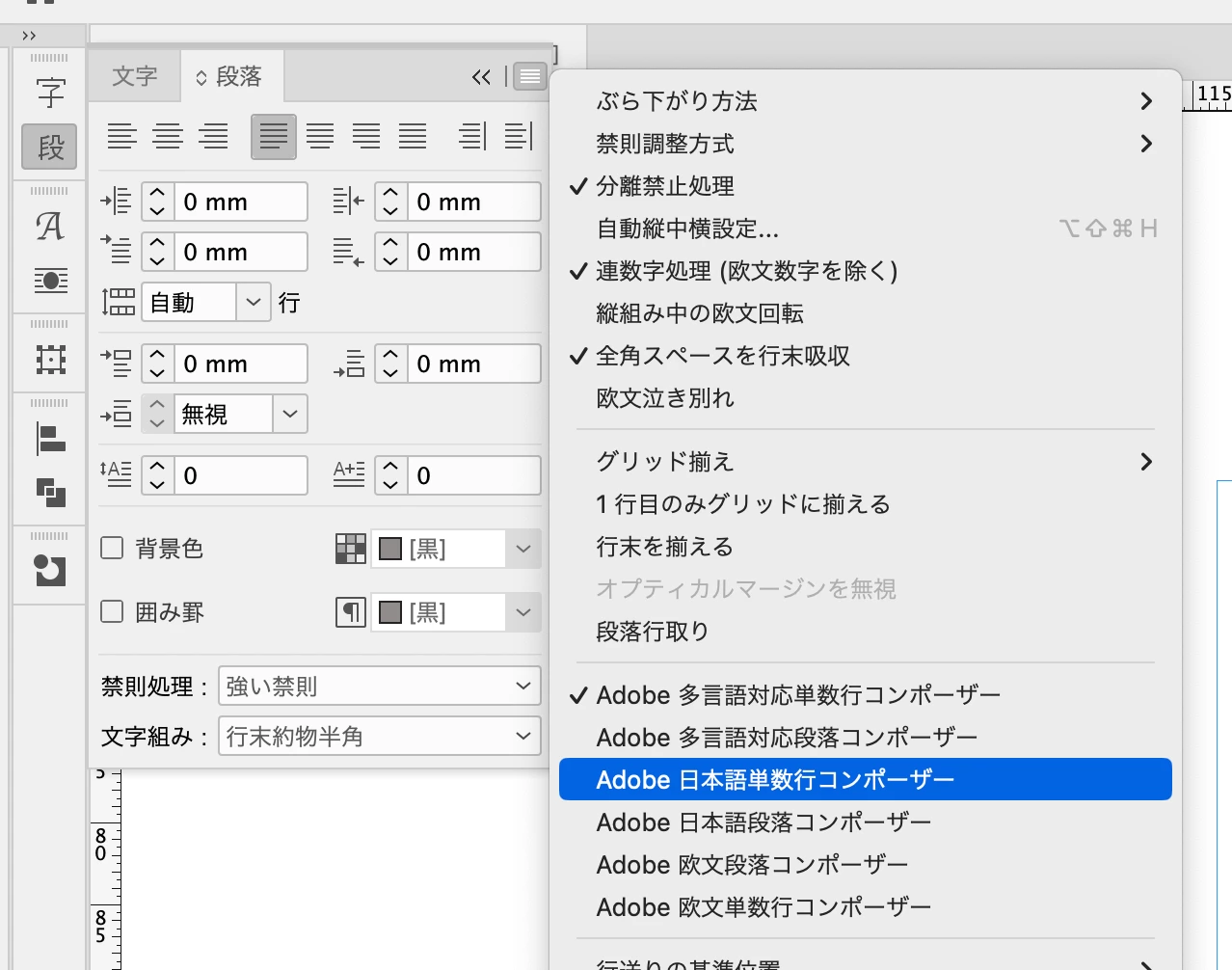Viewport: 1232px width, 970px height.
Task: Click the drop cap characters field
Action: pos(473,475)
